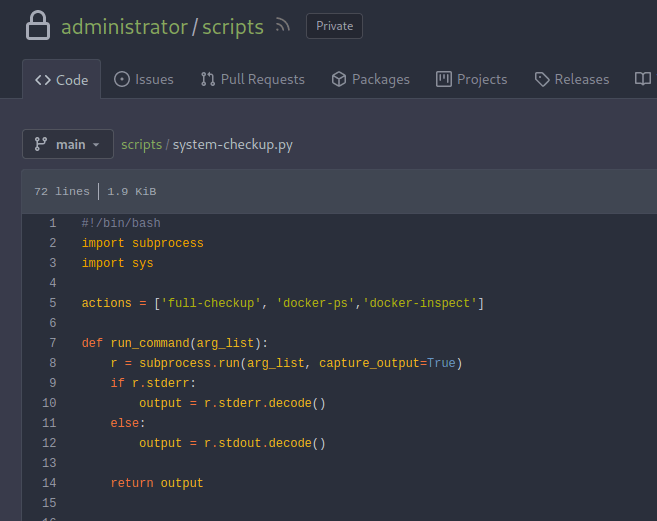Image resolution: width=657 pixels, height=521 pixels.
Task: Click the '1.9 KiB' file size
Action: [132, 192]
